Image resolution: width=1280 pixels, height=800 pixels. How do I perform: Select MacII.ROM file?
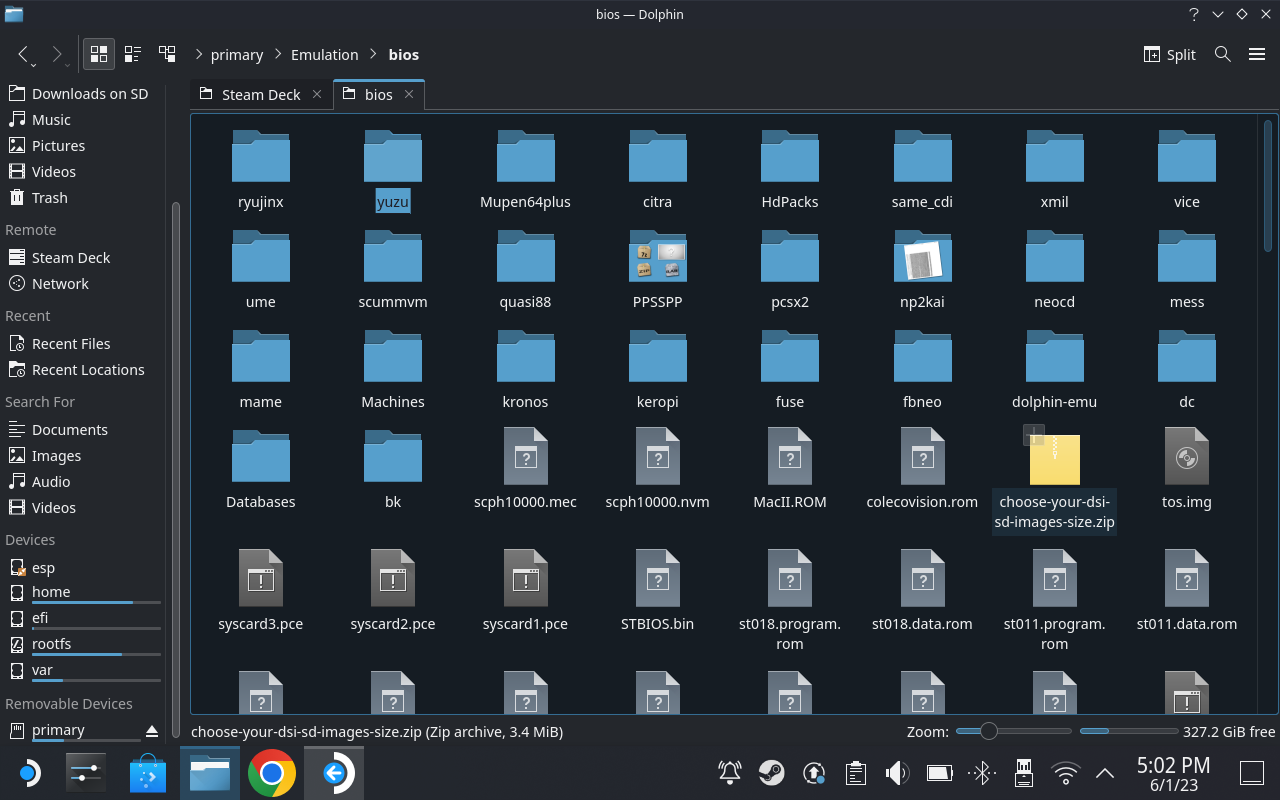pos(789,470)
